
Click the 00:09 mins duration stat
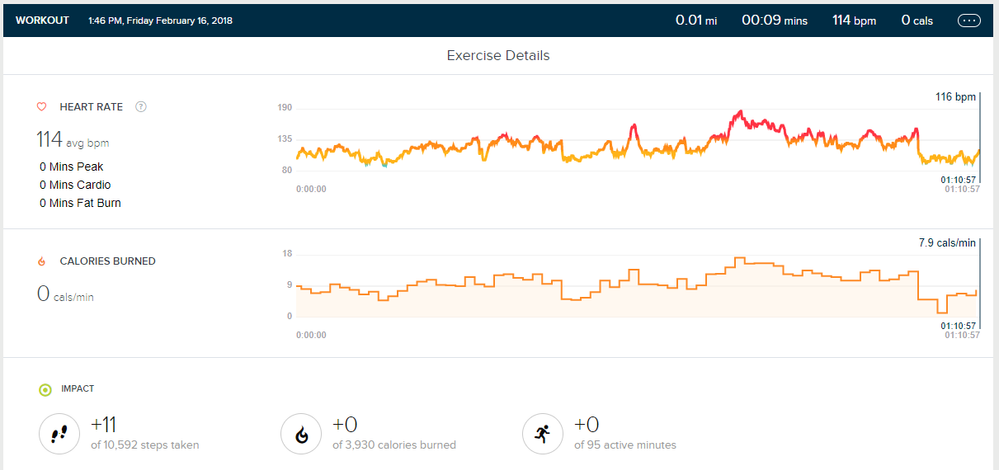pyautogui.click(x=774, y=20)
